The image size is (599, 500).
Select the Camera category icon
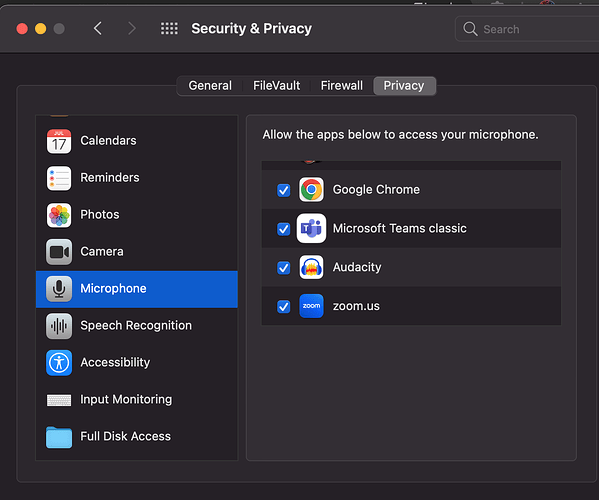pos(59,252)
